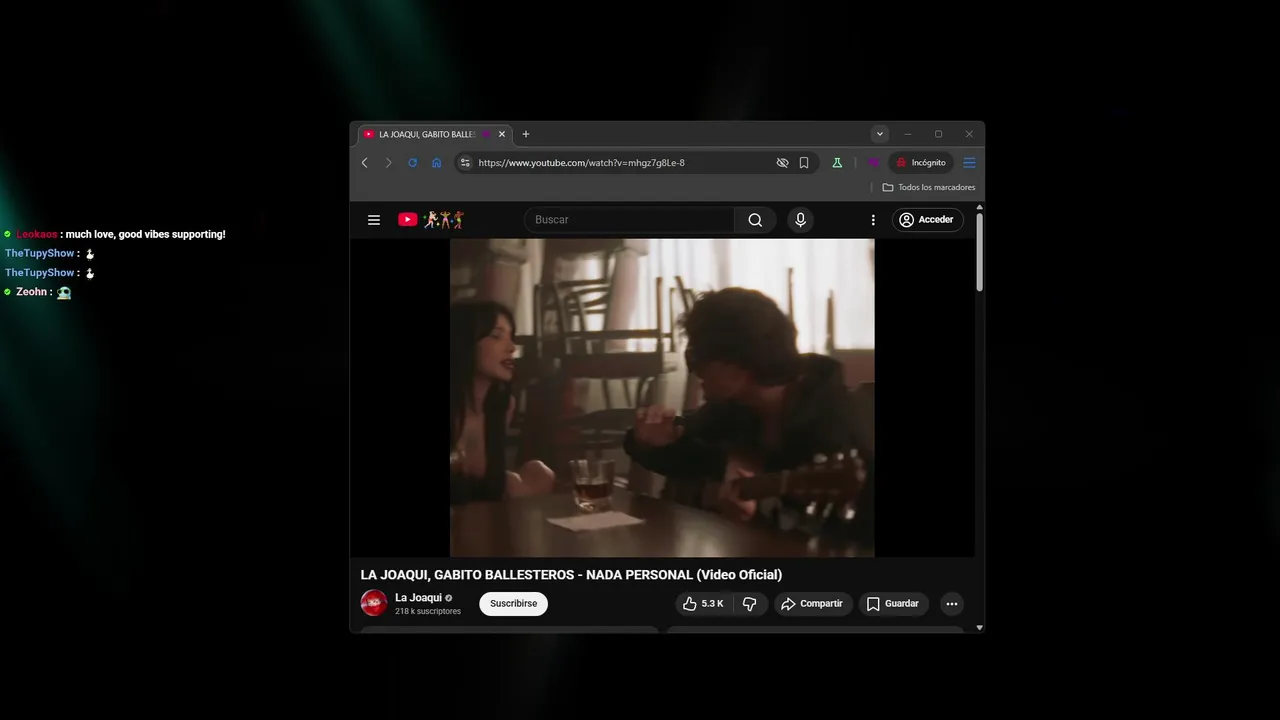Open the browser main menu icon

click(x=969, y=163)
